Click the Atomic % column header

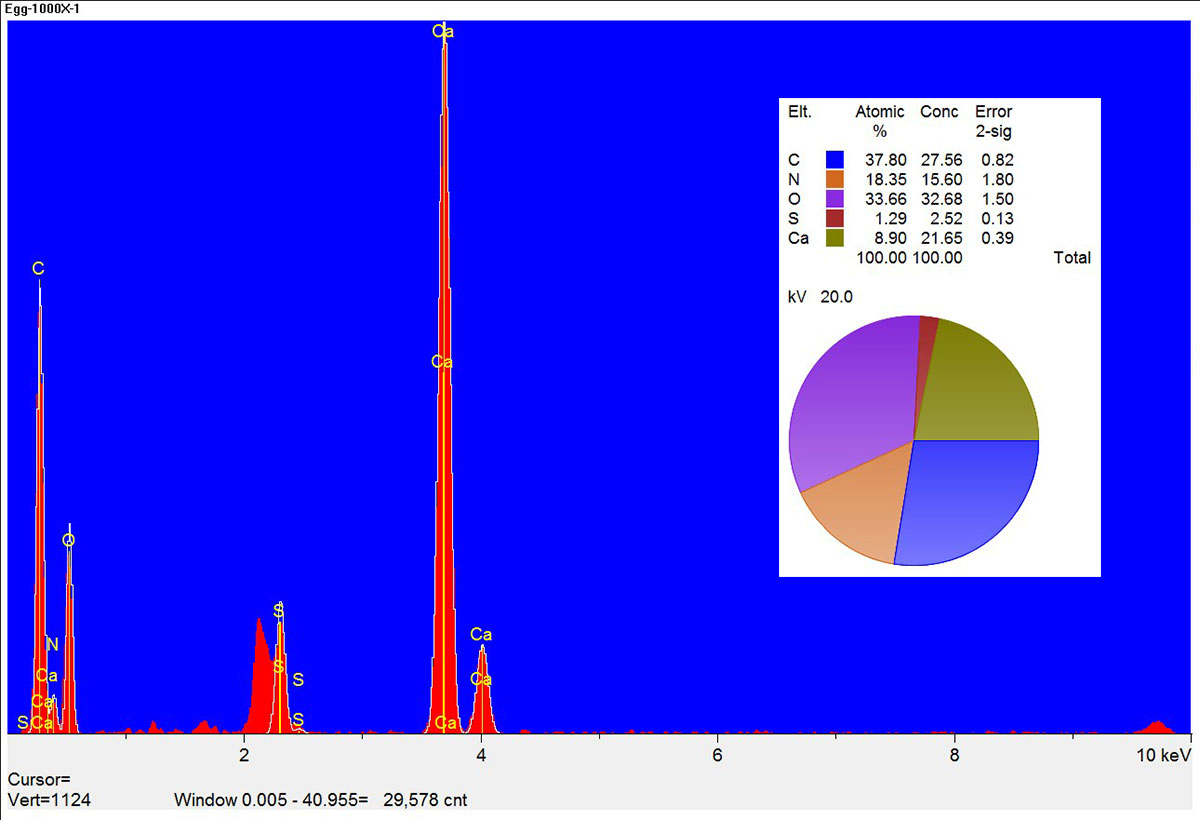pyautogui.click(x=880, y=121)
